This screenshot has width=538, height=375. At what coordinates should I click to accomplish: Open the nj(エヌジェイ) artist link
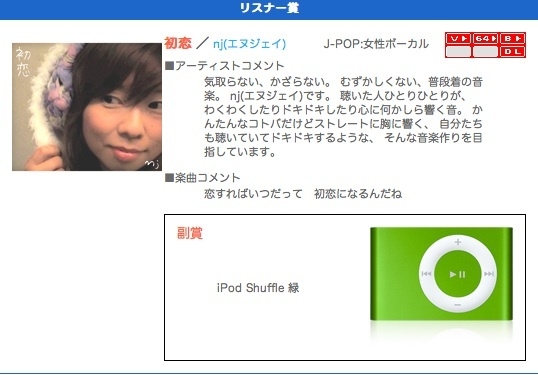pos(249,44)
